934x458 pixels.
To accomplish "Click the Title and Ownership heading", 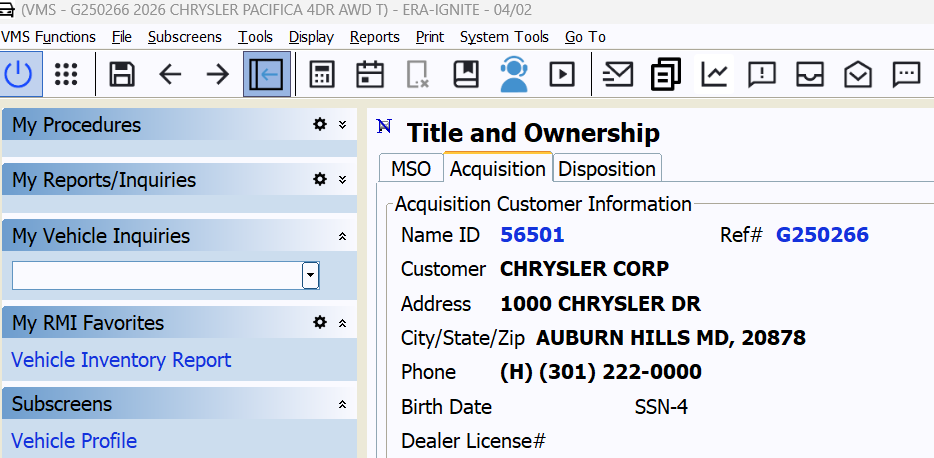I will pos(533,133).
